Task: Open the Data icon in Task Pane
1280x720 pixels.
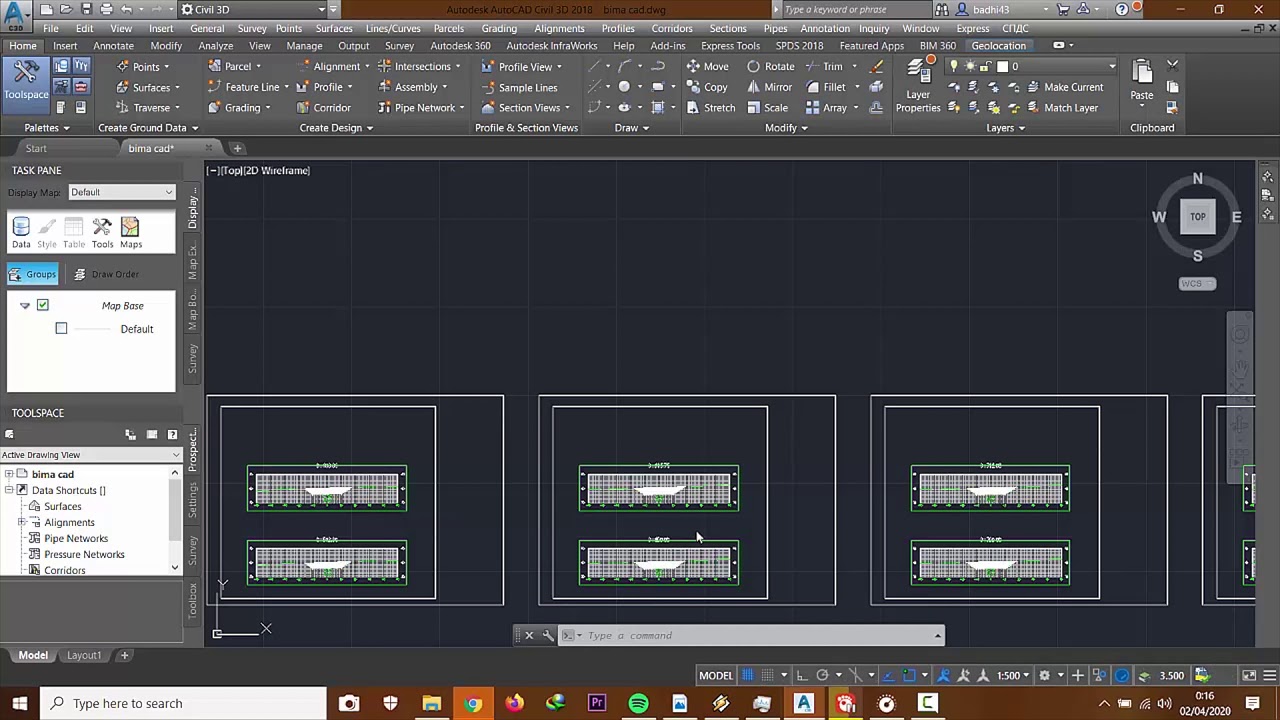Action: 21,233
